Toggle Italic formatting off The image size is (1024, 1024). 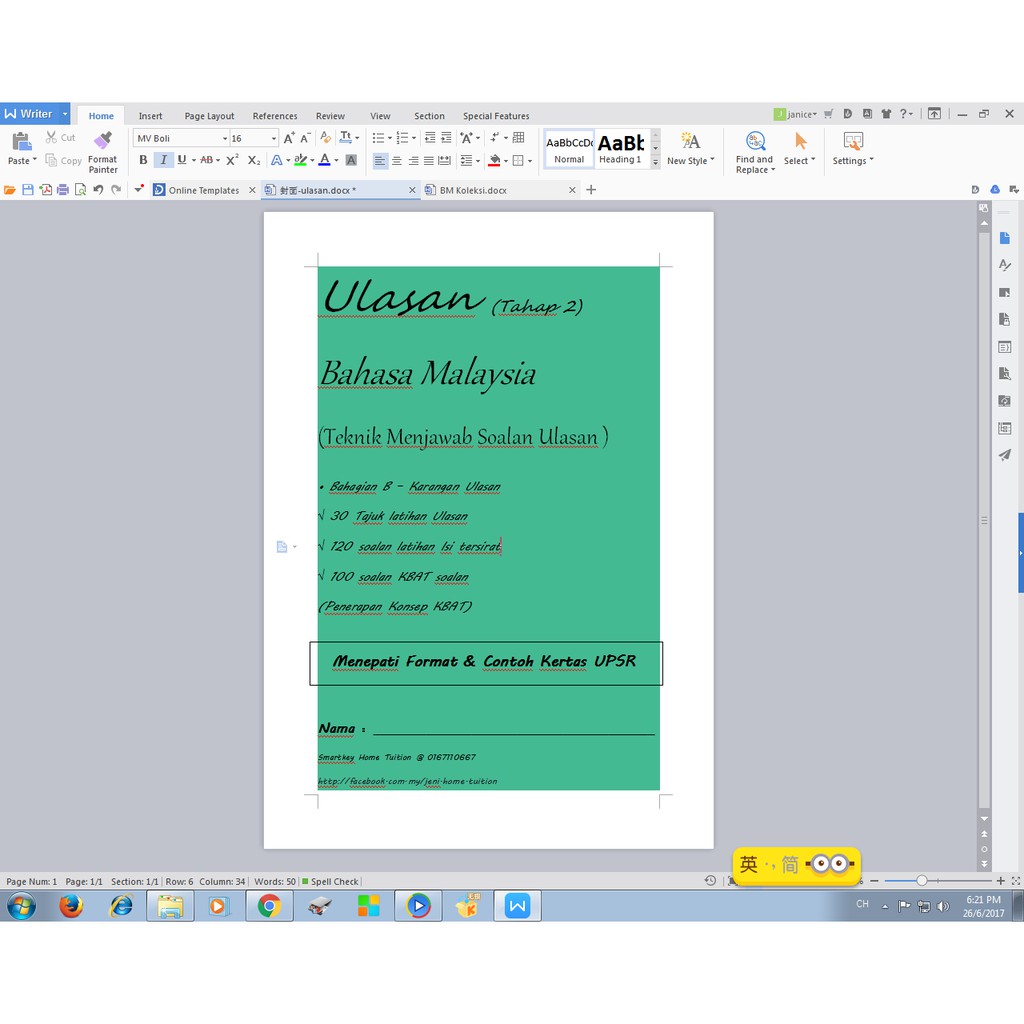(163, 160)
